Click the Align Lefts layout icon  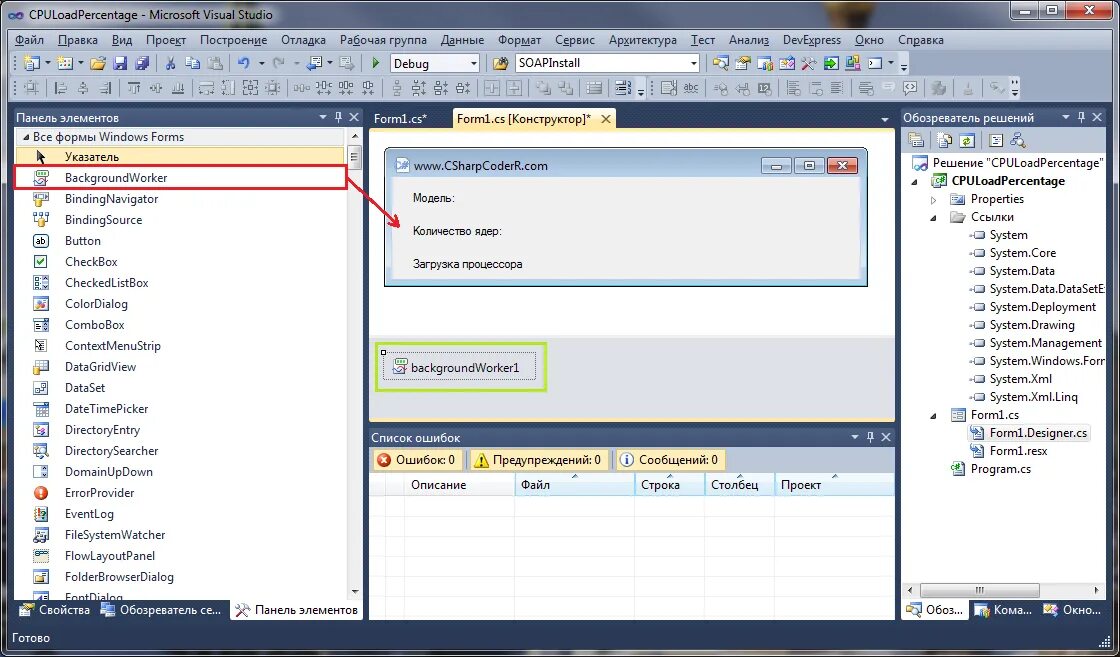pos(61,88)
